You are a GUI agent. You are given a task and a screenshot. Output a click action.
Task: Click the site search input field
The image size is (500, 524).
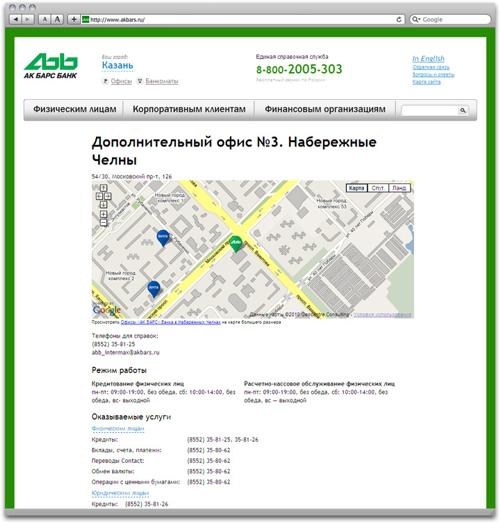[x=430, y=110]
